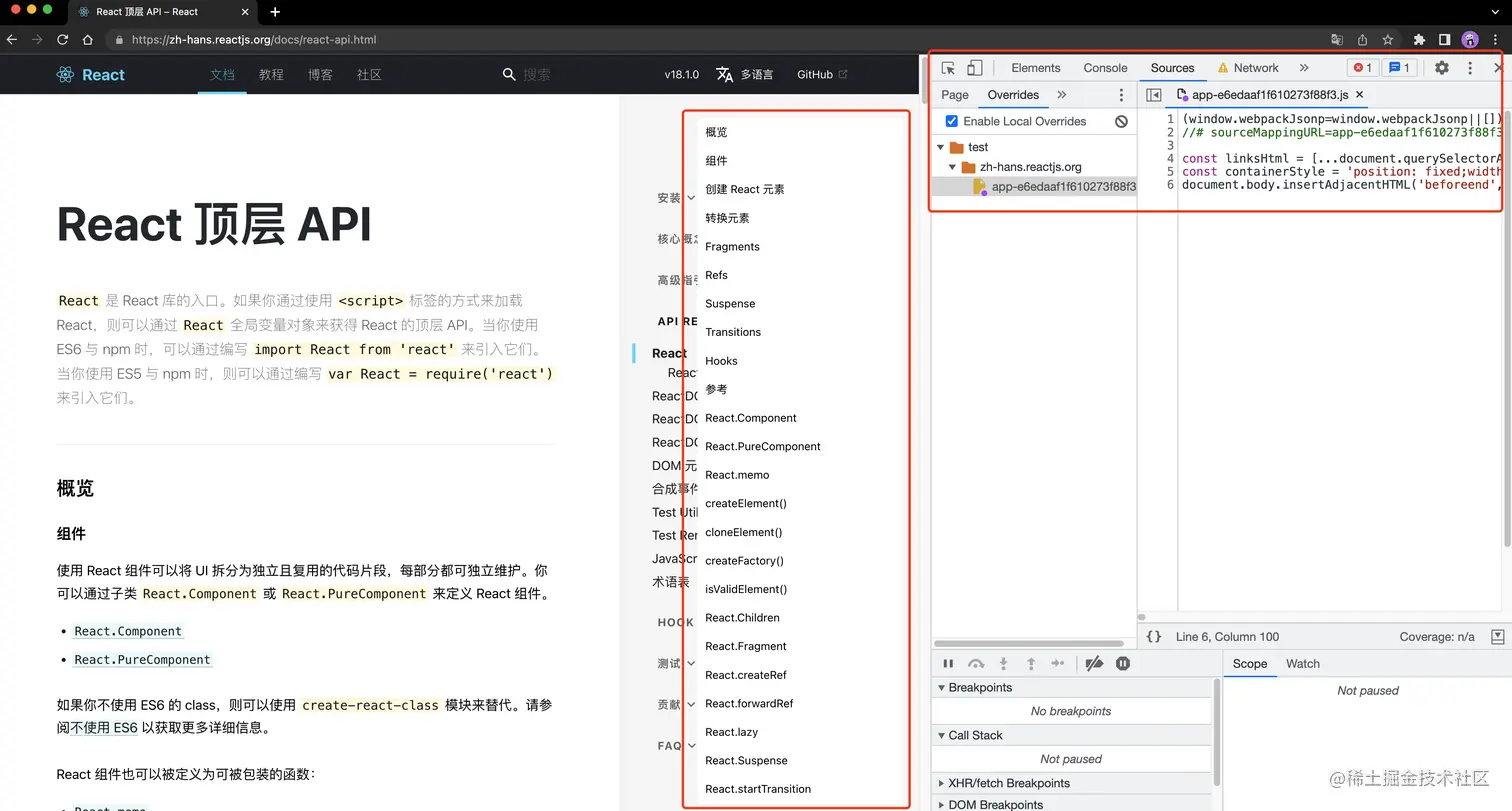Click the share icon in the address bar

(1362, 40)
